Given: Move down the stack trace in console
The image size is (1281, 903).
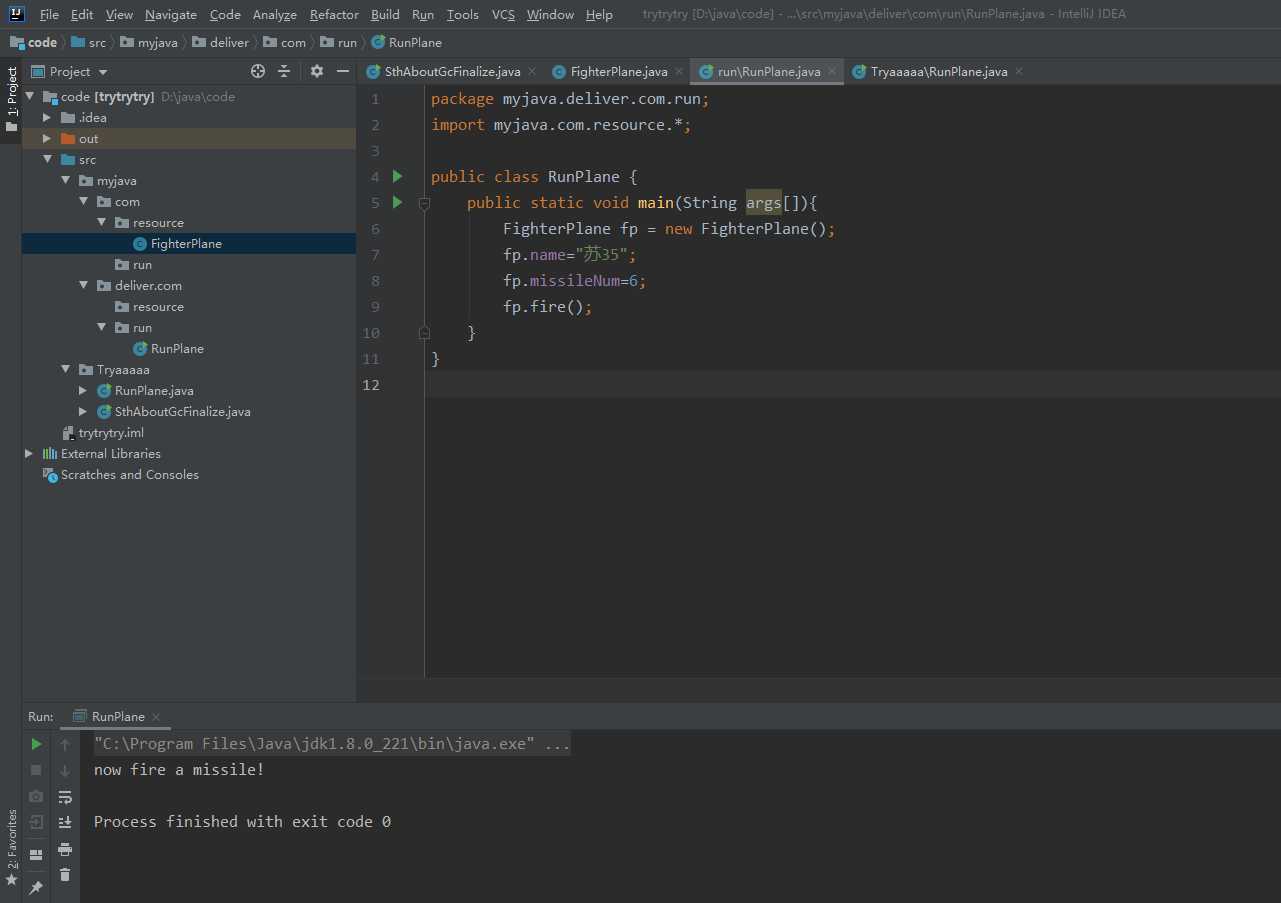Looking at the screenshot, I should [x=65, y=770].
